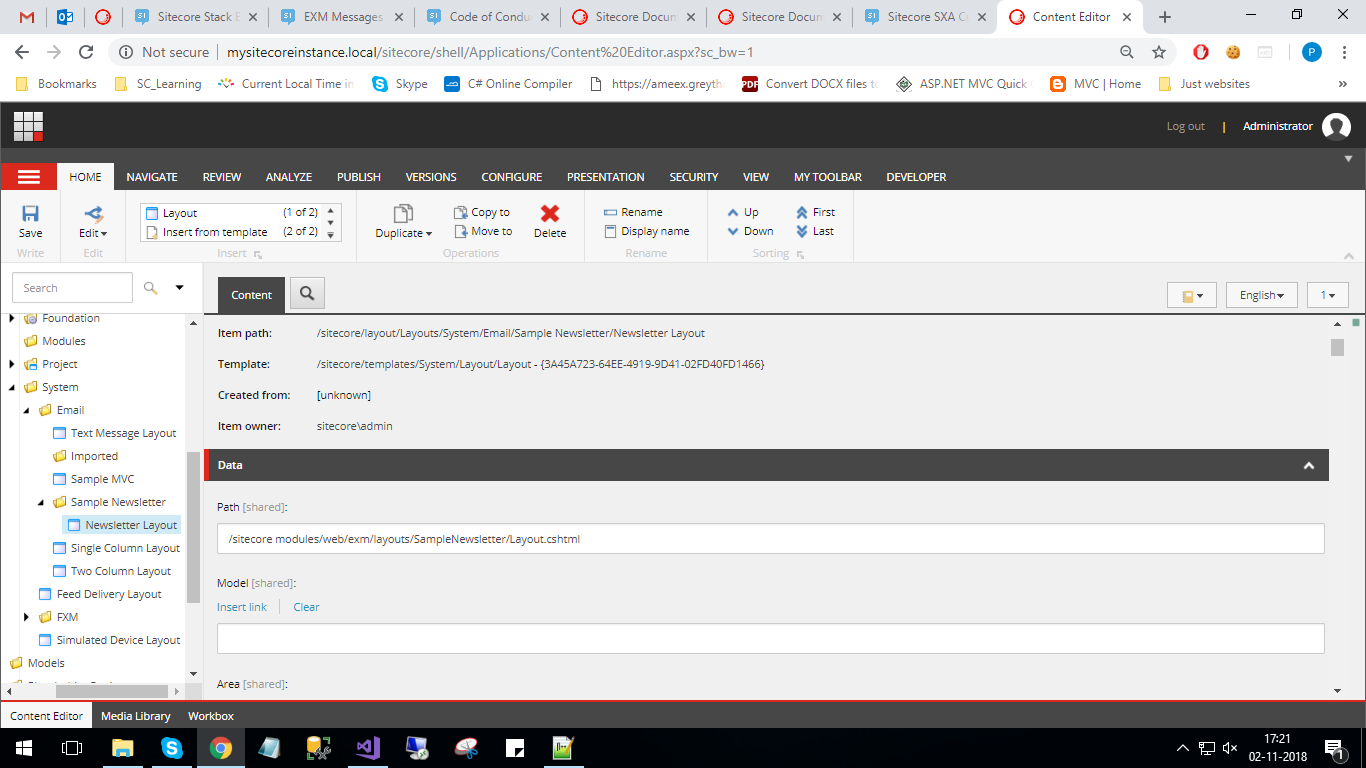Open Skype from the Windows taskbar
This screenshot has height=768, width=1366.
pos(172,747)
